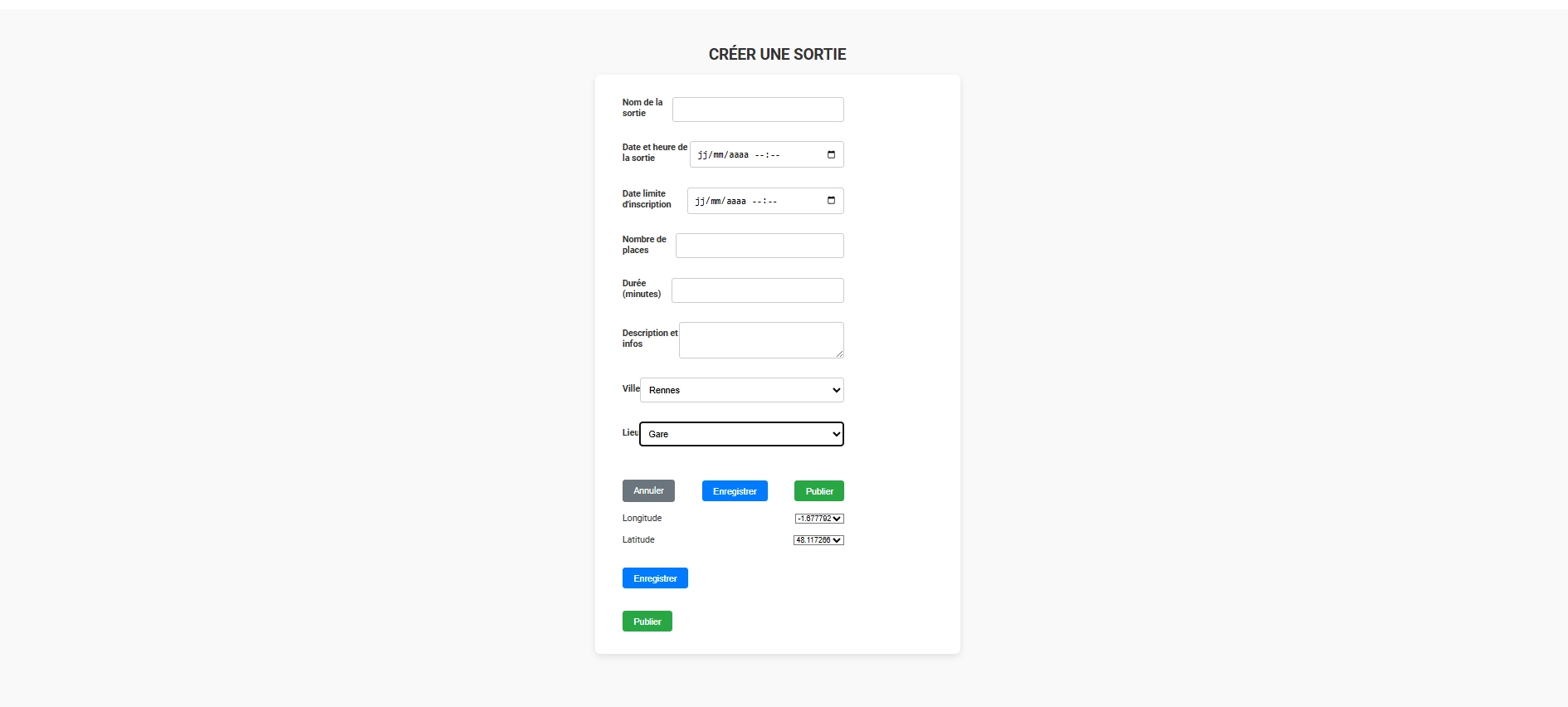The width and height of the screenshot is (1568, 707).
Task: Open the Longitude value dropdown
Action: pos(819,519)
